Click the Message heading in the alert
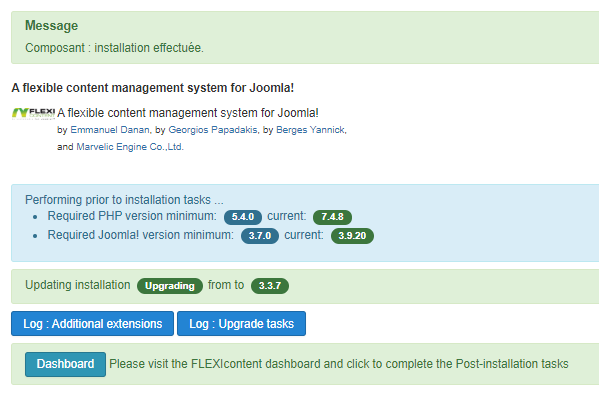599x403 pixels. point(52,26)
